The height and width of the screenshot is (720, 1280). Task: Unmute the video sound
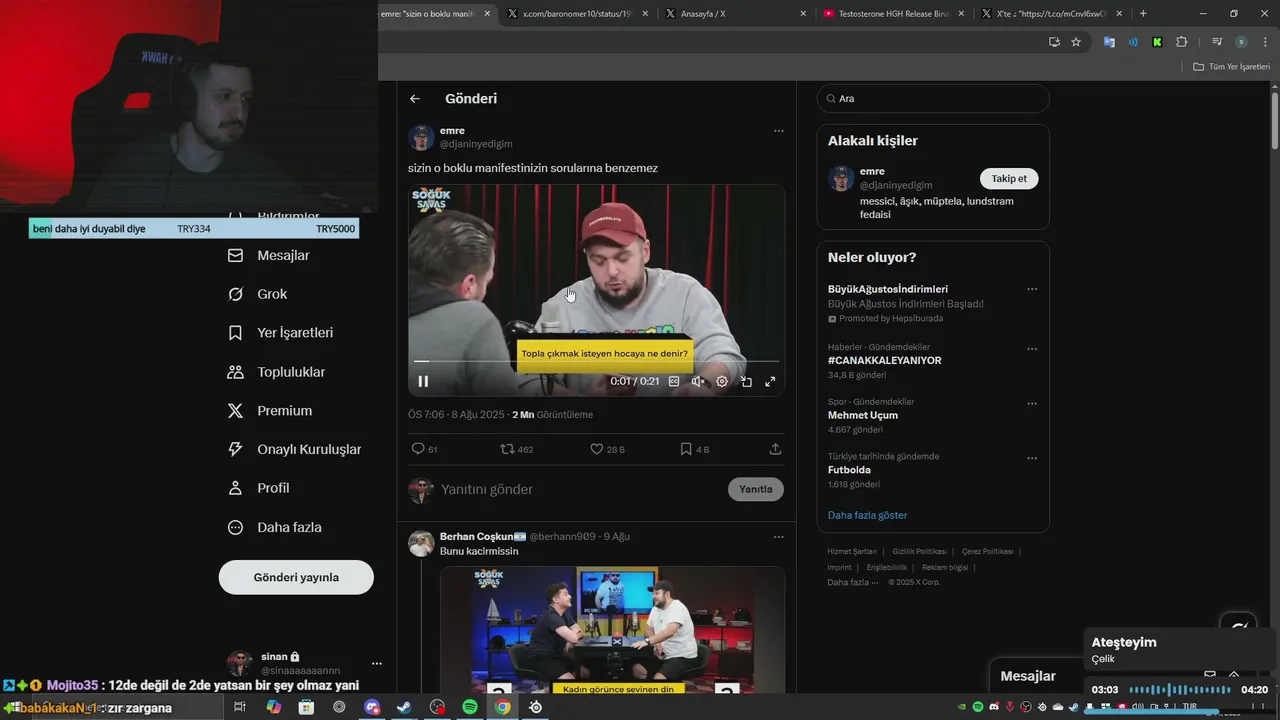click(x=698, y=381)
